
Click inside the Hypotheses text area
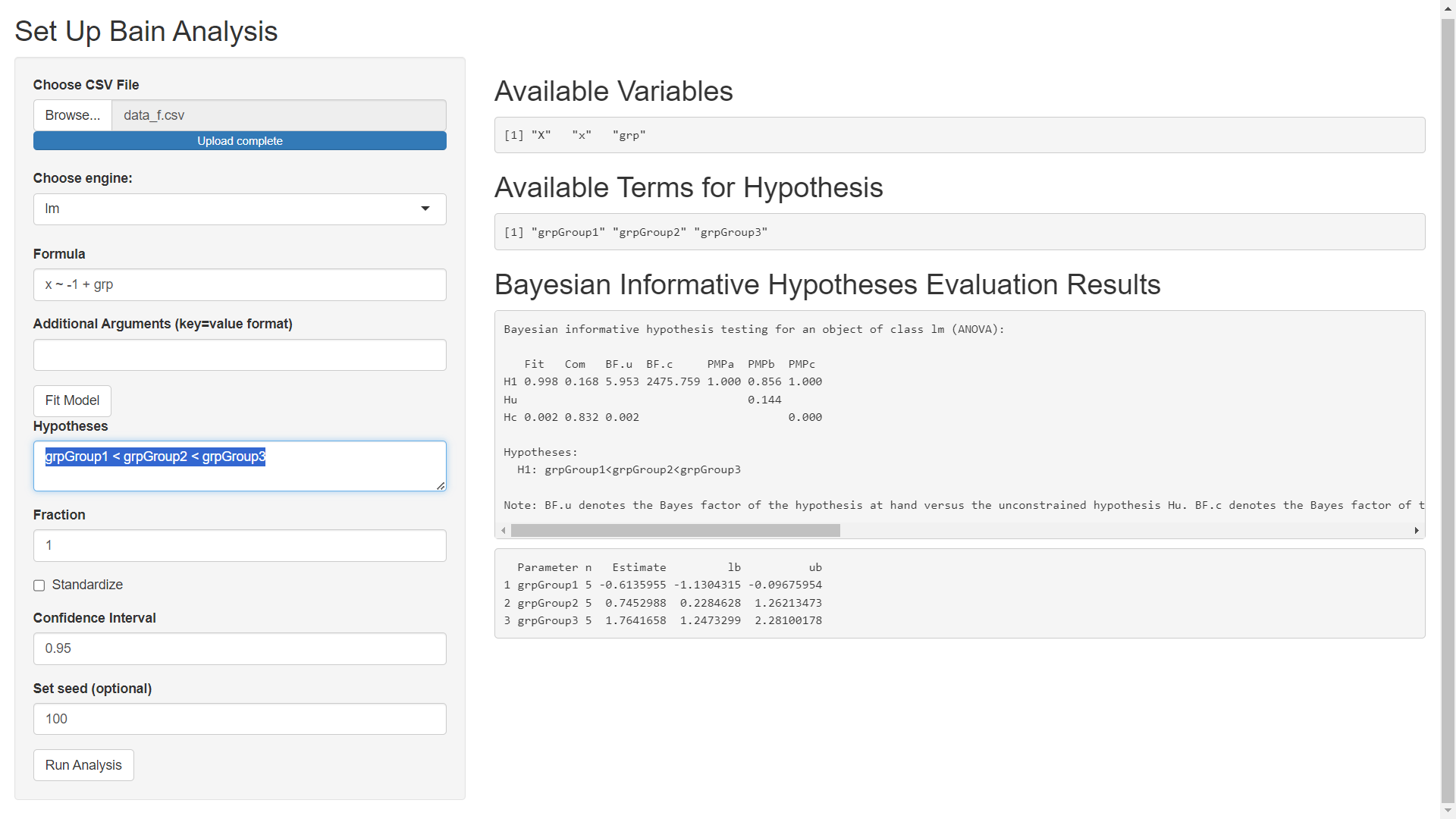(x=240, y=466)
